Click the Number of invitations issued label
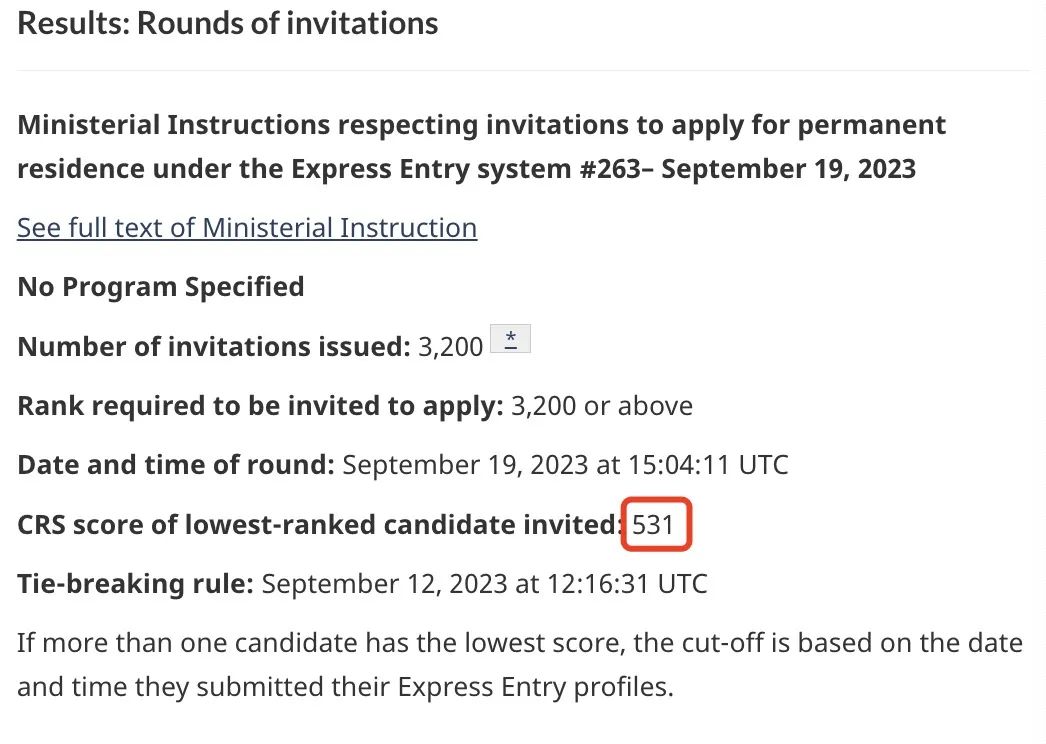The width and height of the screenshot is (1046, 744). click(x=214, y=347)
